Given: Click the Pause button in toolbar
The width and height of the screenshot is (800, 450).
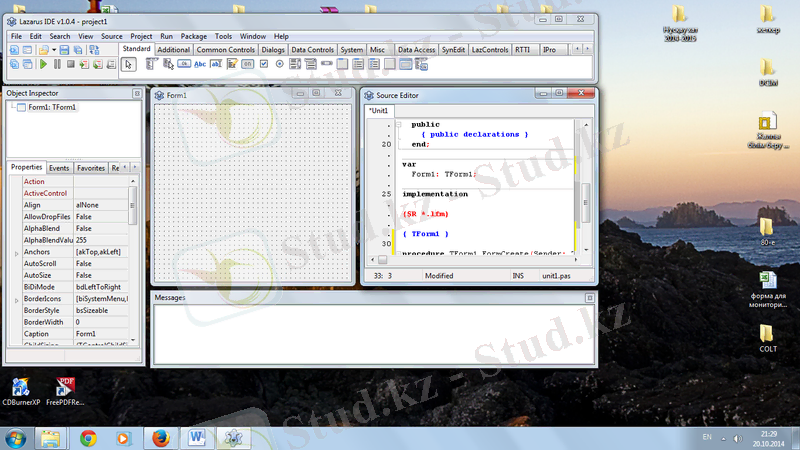Looking at the screenshot, I should (57, 64).
